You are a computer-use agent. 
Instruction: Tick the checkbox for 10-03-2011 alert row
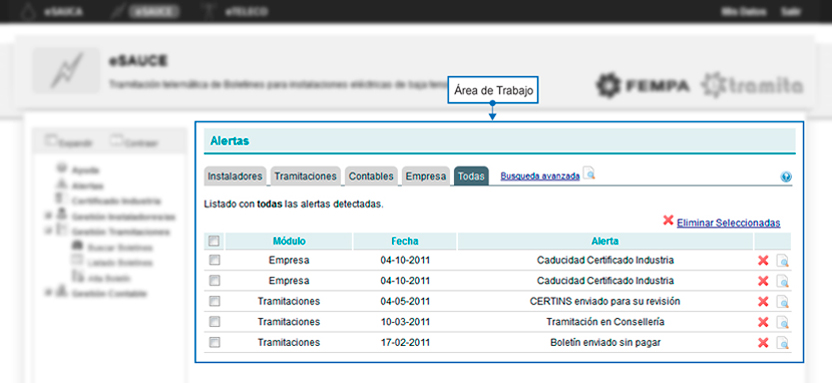214,321
